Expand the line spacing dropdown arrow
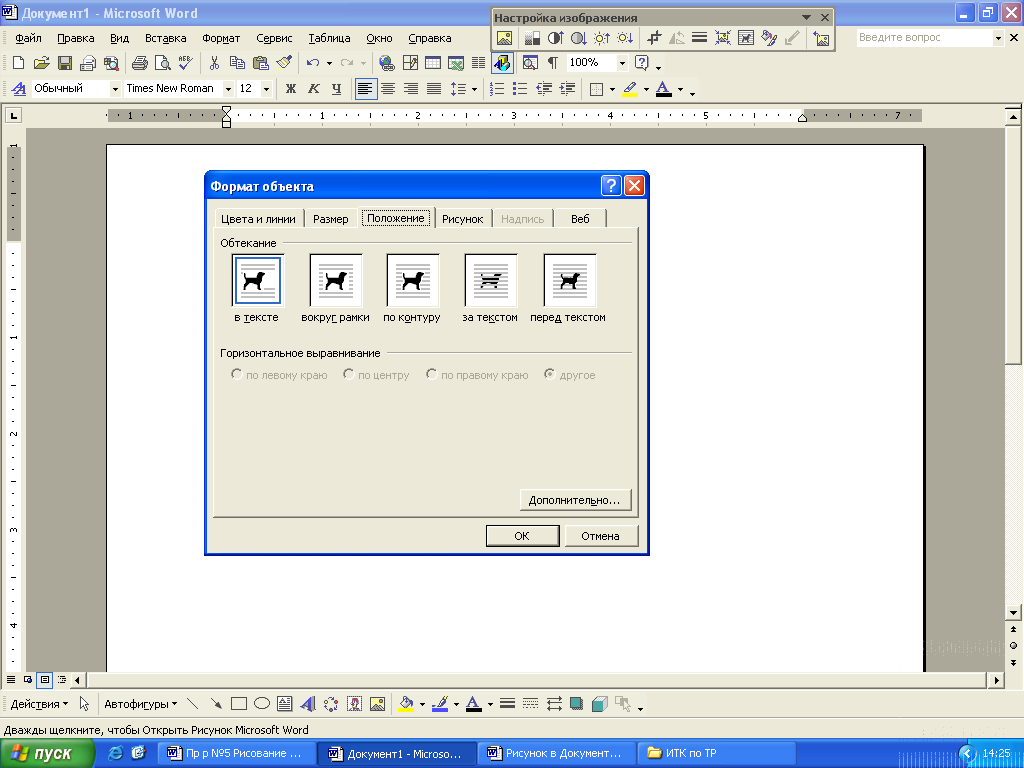 pos(474,89)
